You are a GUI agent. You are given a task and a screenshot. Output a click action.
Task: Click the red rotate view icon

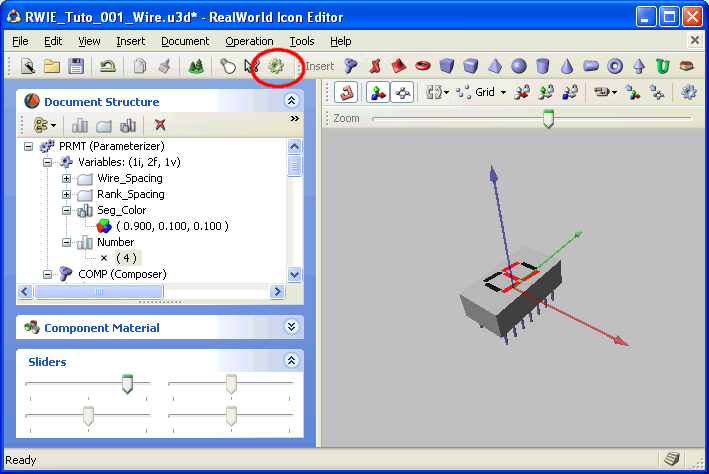tap(346, 92)
